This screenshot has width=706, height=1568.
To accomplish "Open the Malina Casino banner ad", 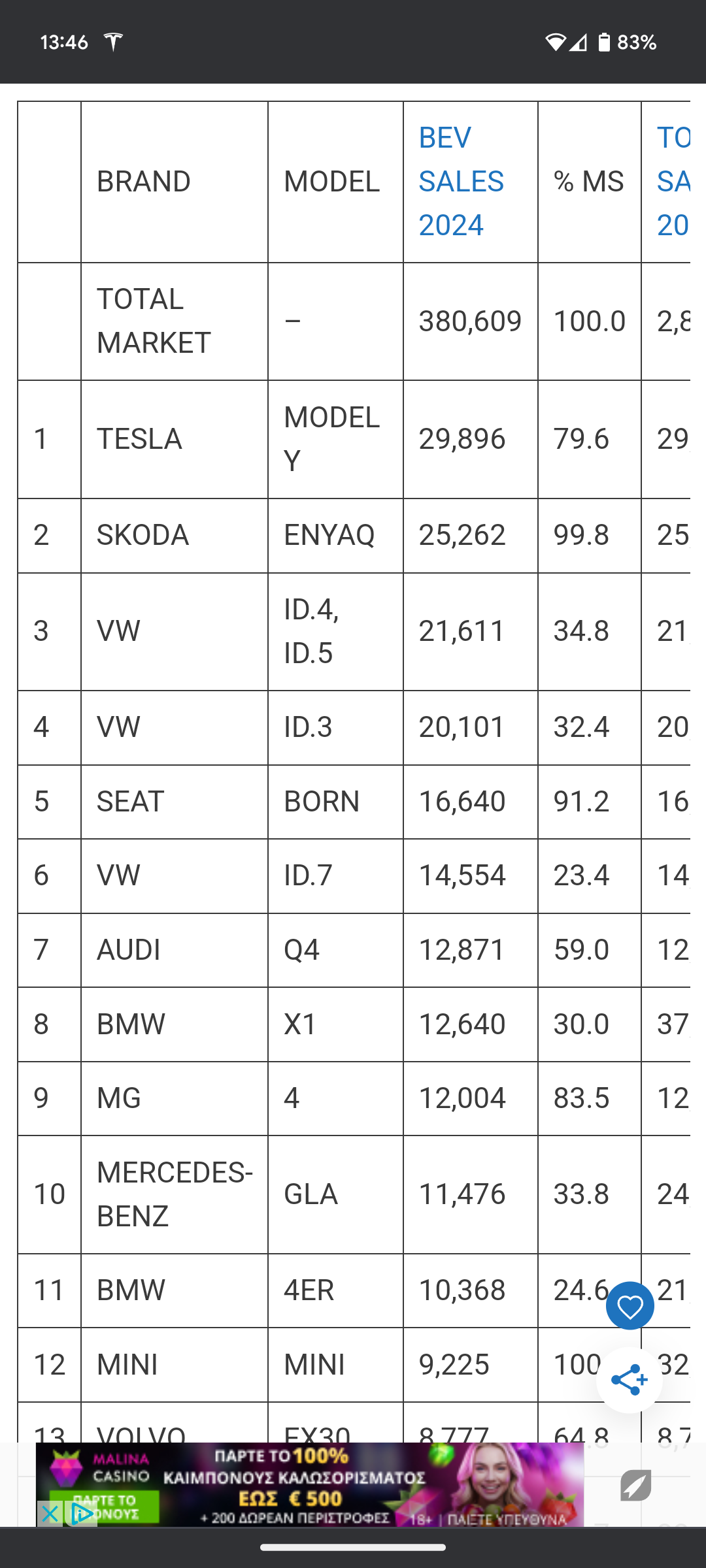I will coord(310,1484).
